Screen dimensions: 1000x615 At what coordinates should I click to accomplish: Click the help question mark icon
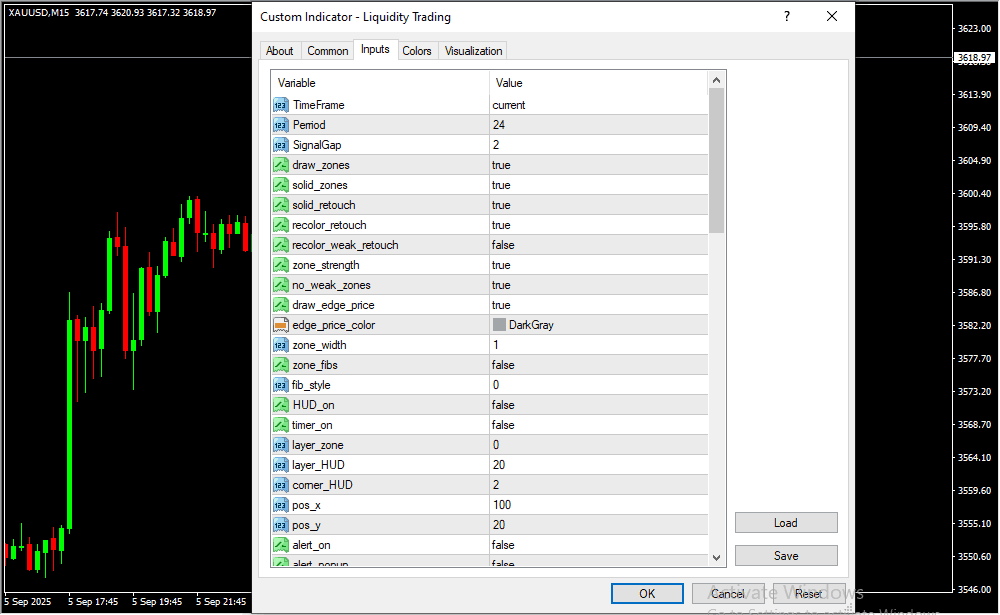coord(787,17)
